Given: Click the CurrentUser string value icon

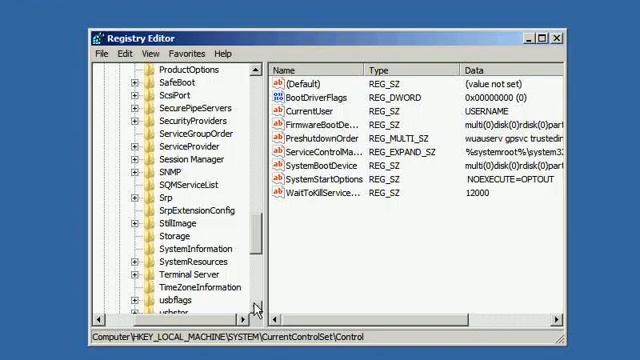Looking at the screenshot, I should pyautogui.click(x=278, y=111).
